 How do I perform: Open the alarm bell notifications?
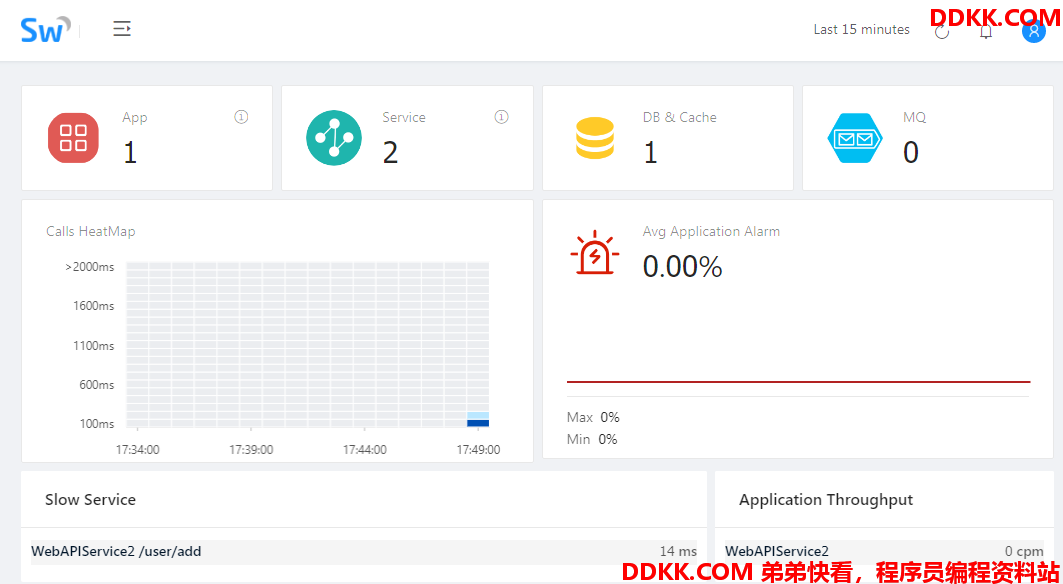coord(986,31)
